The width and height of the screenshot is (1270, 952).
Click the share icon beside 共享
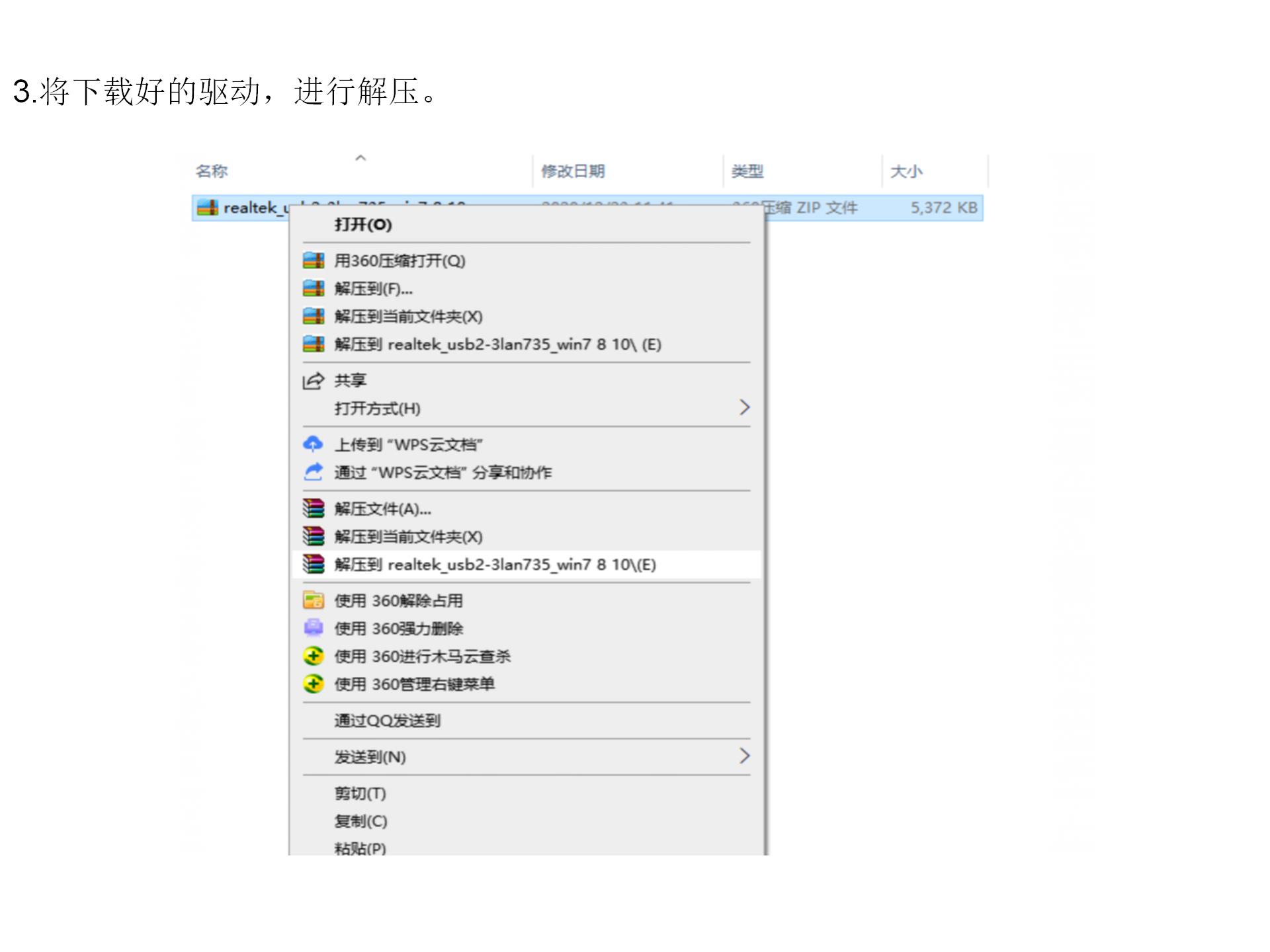tap(314, 381)
